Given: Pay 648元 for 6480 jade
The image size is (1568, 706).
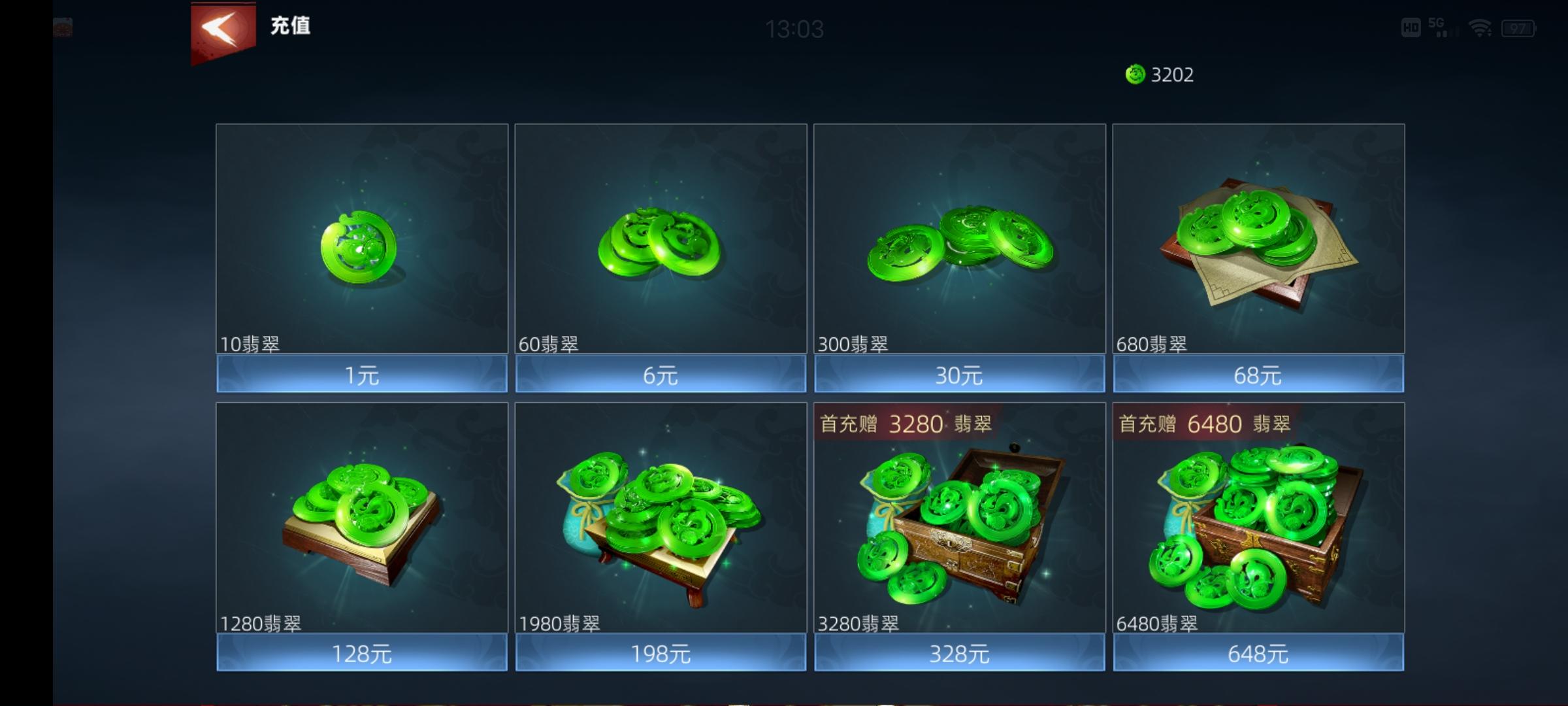Looking at the screenshot, I should [1258, 653].
